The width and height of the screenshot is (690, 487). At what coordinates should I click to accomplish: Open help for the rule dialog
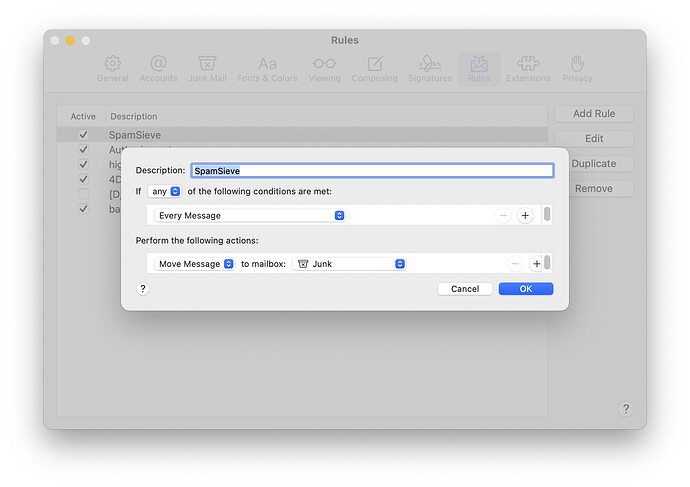pyautogui.click(x=143, y=289)
